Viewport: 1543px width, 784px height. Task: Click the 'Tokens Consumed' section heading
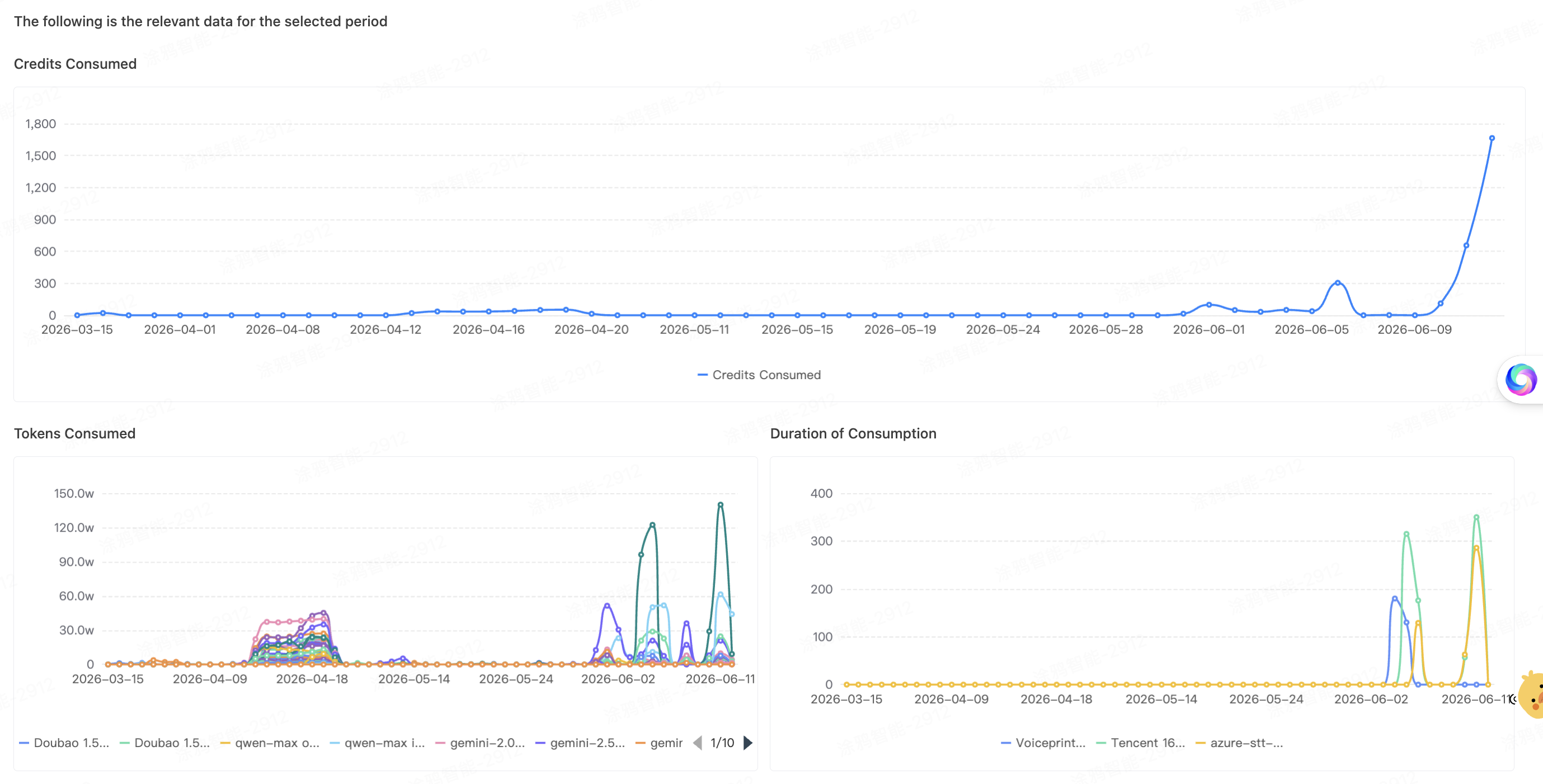74,433
